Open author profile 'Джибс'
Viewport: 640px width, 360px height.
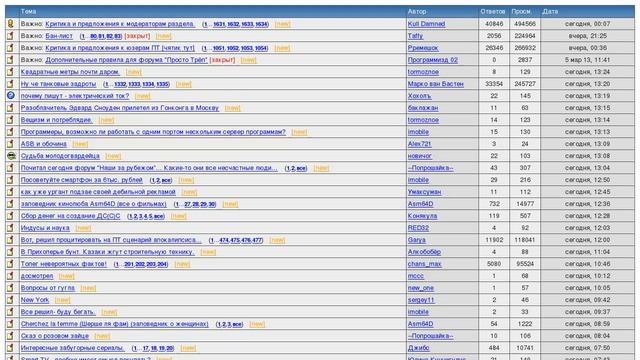pyautogui.click(x=418, y=348)
